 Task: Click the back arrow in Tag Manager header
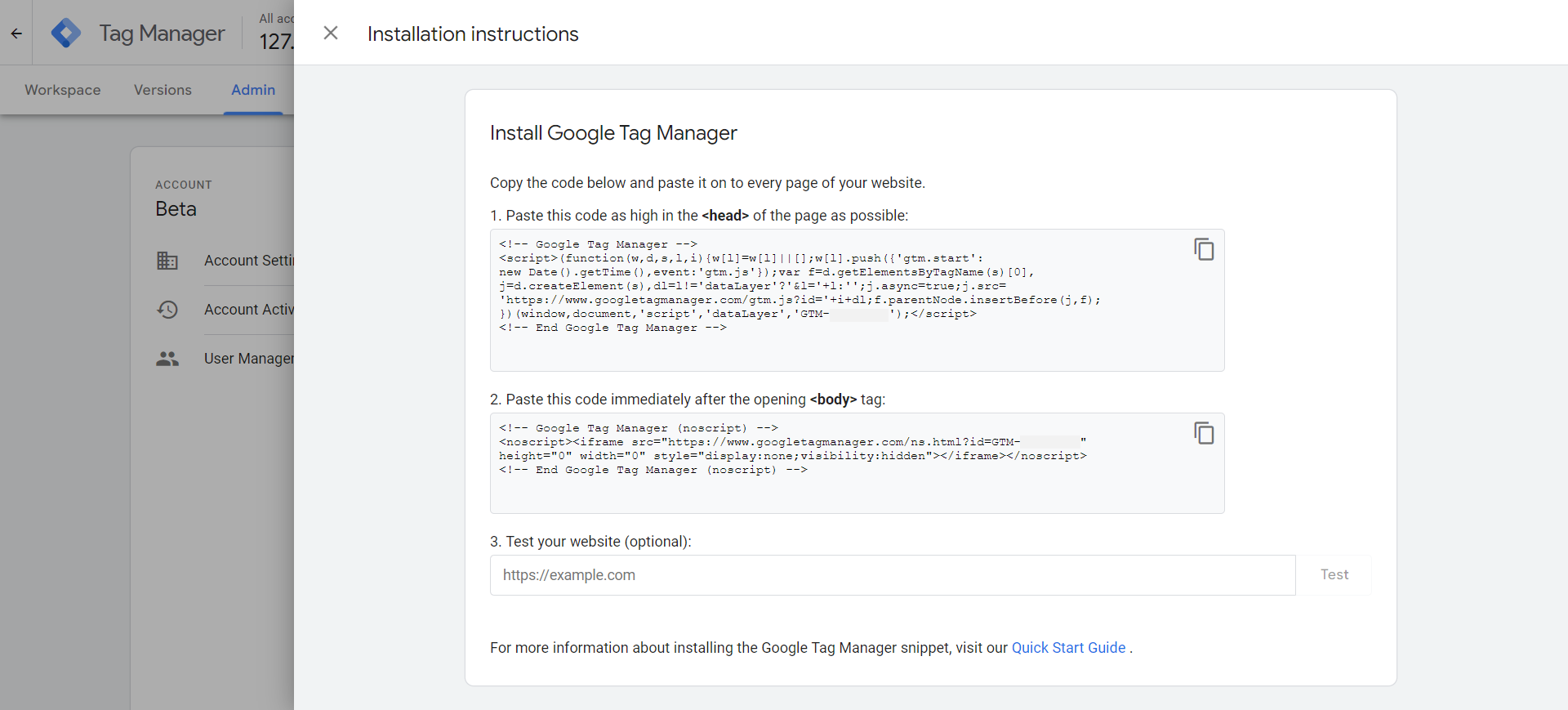16,33
